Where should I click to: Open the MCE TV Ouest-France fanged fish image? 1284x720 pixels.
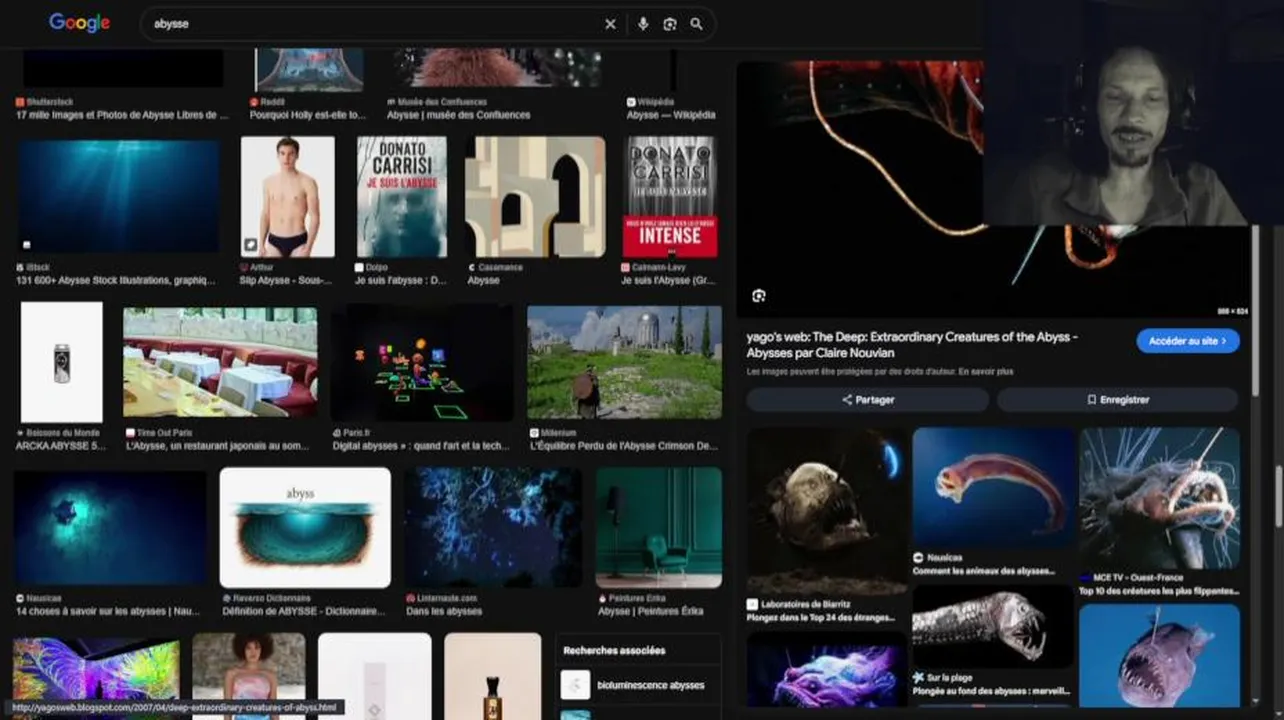point(1160,499)
